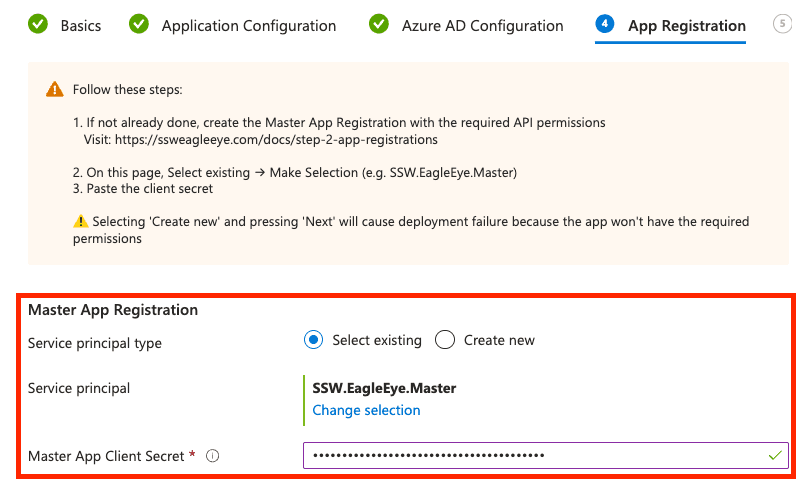Viewport: 800px width, 483px height.
Task: Click the ssweagleeye.com app-registrations docs URL
Action: click(x=276, y=139)
